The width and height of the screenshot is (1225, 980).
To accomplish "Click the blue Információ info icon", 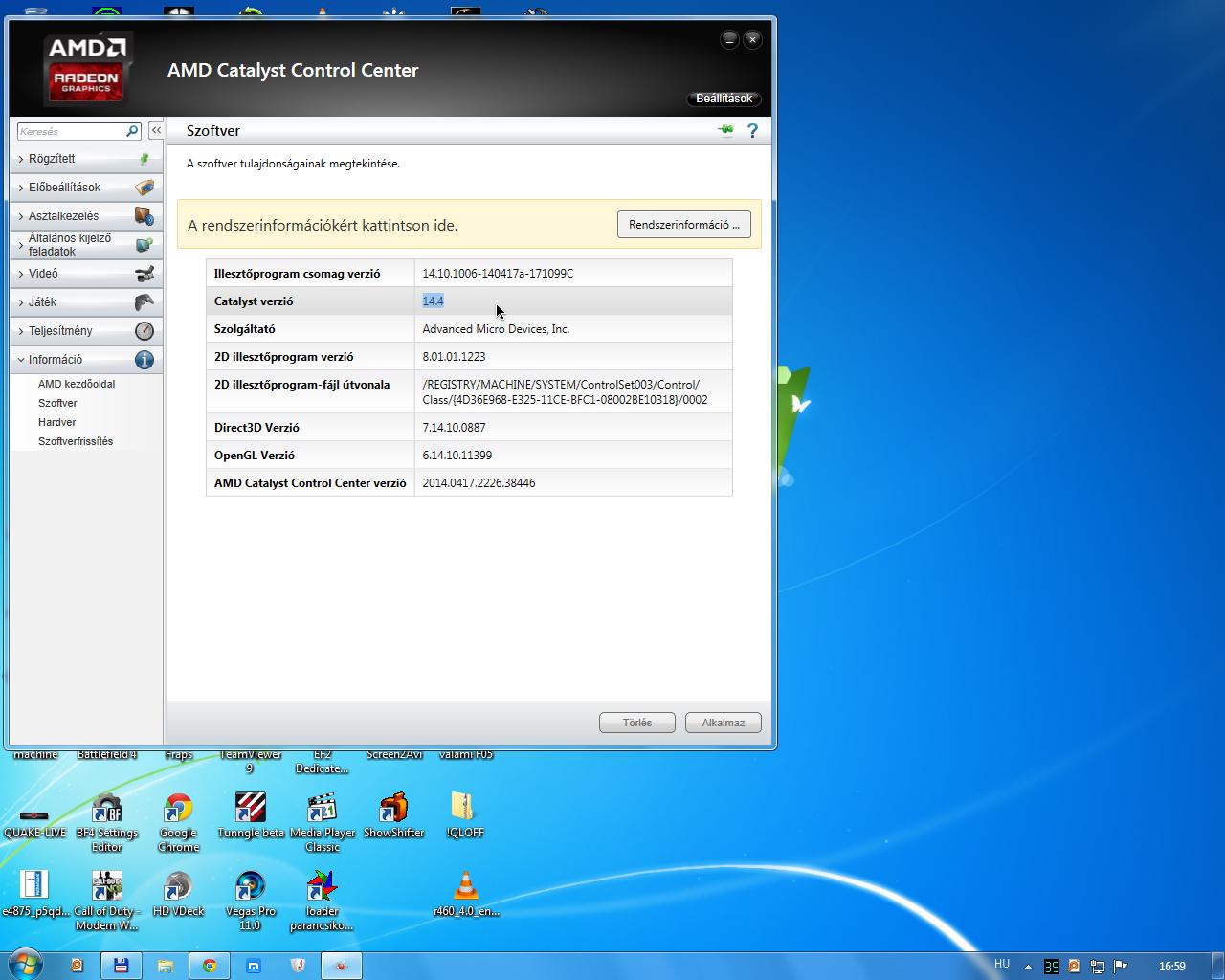I will (145, 360).
